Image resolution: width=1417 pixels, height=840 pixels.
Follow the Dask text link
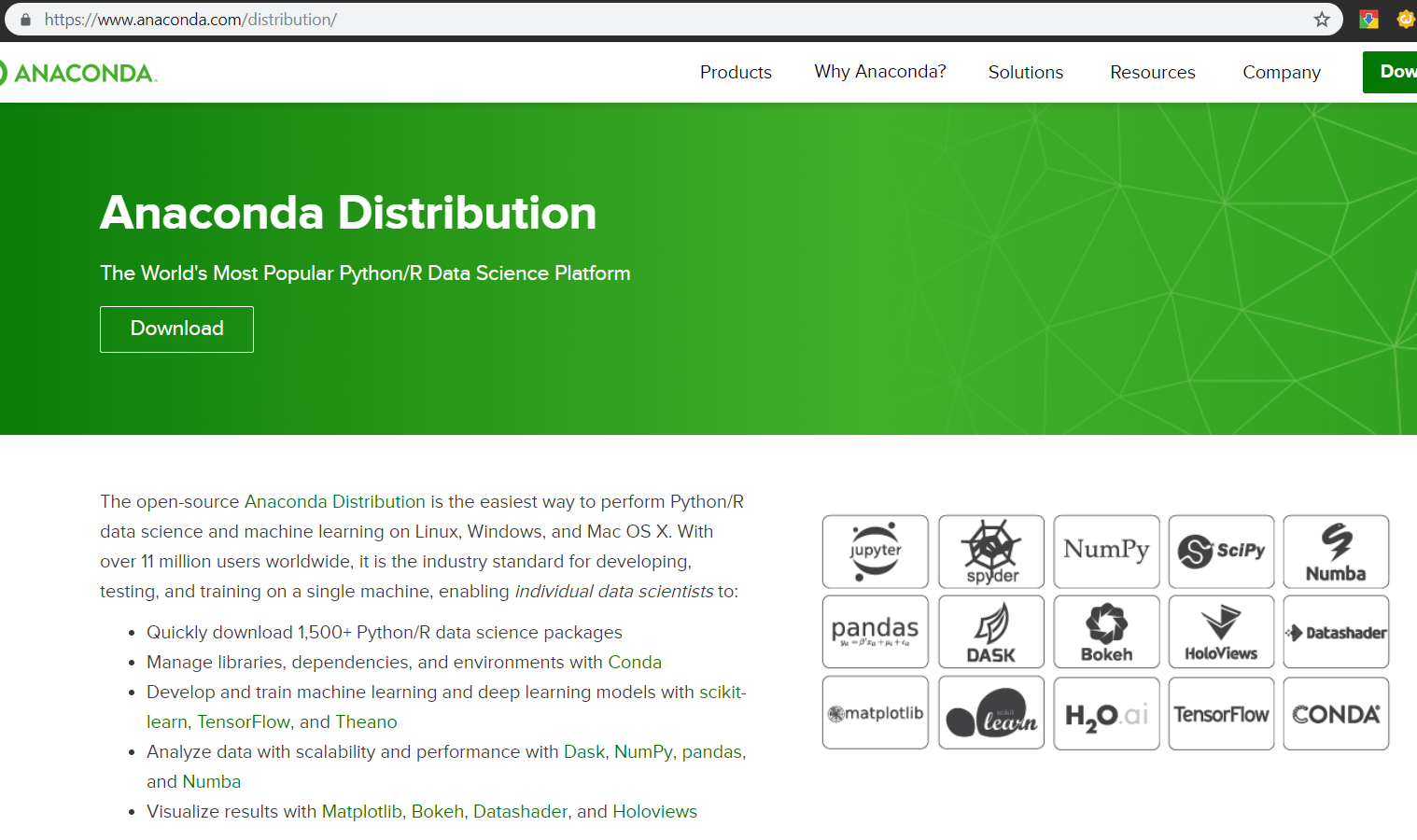(584, 752)
